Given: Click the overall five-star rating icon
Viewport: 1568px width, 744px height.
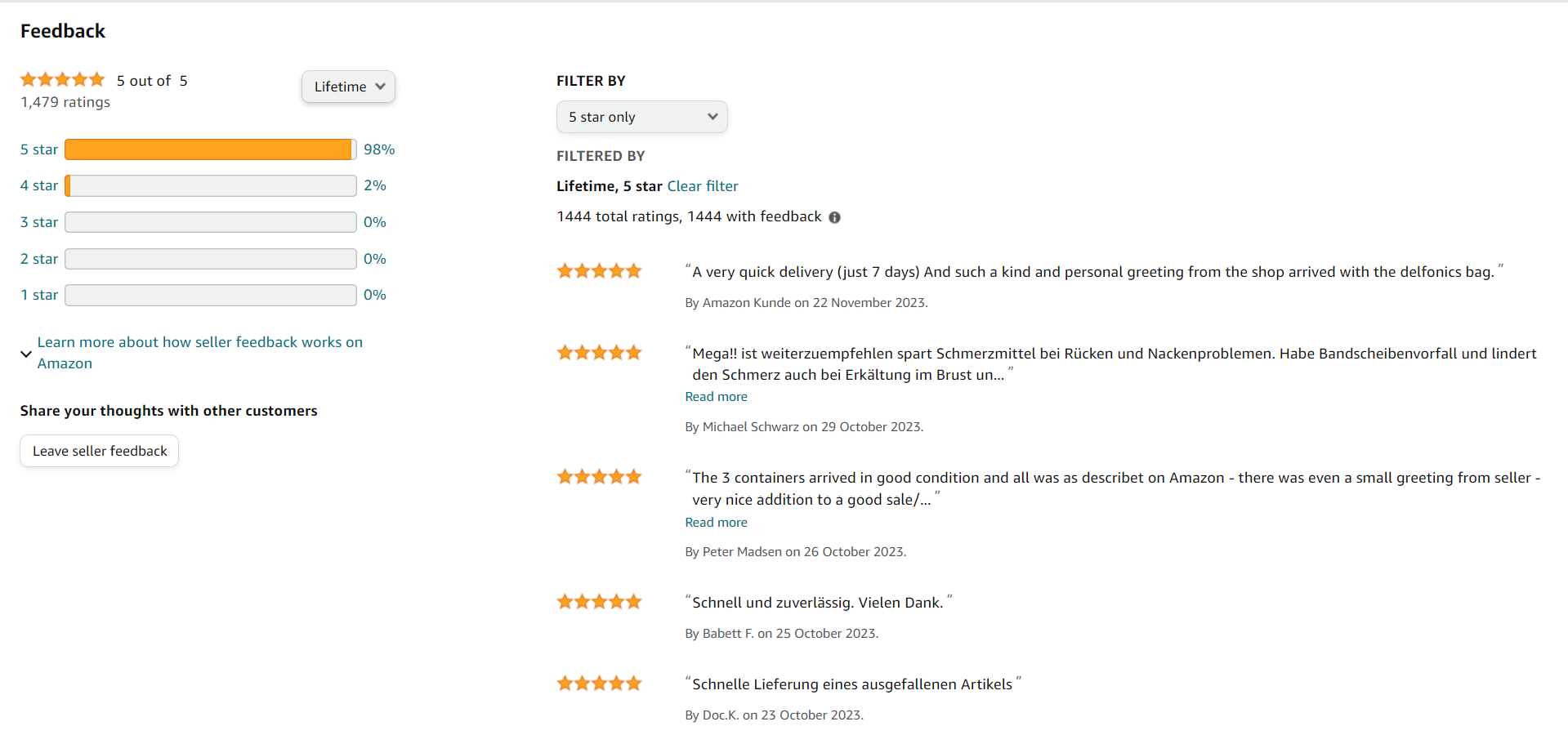Looking at the screenshot, I should (63, 79).
